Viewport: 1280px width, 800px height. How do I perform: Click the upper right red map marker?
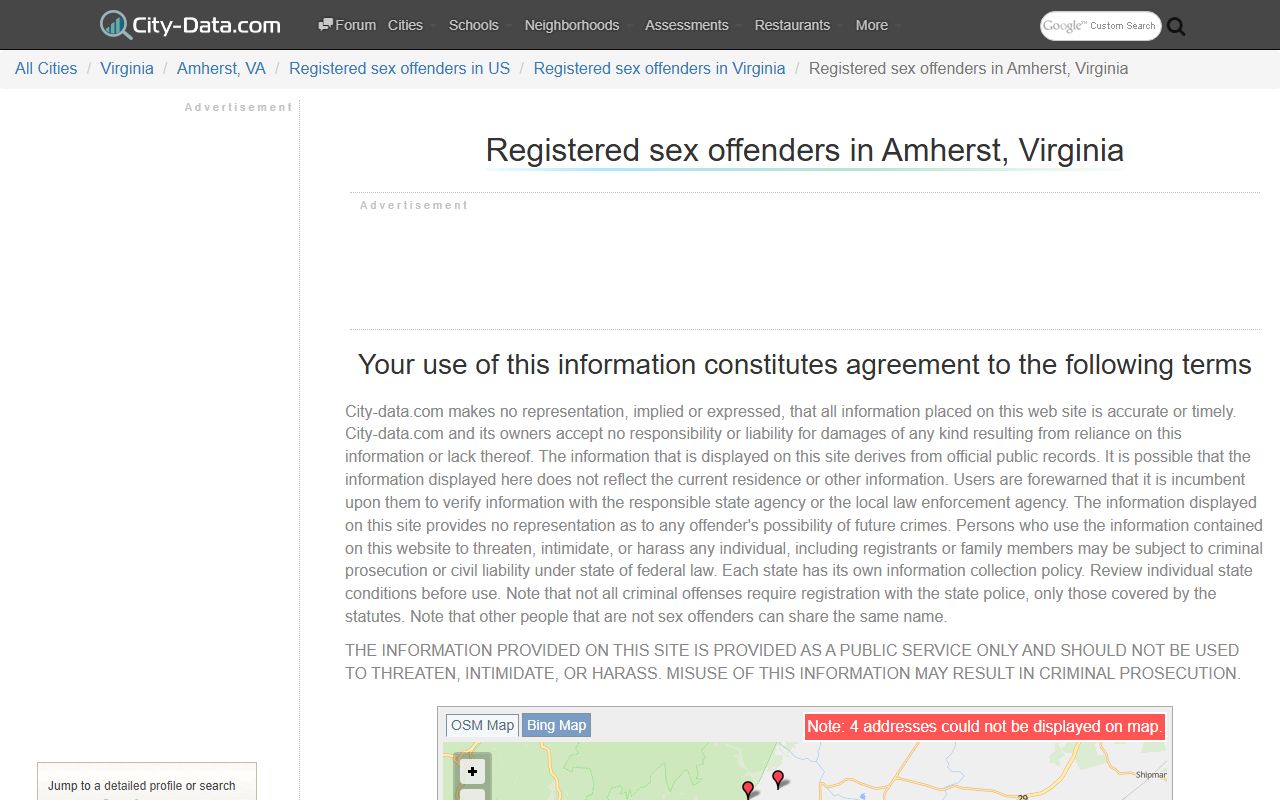tap(778, 779)
